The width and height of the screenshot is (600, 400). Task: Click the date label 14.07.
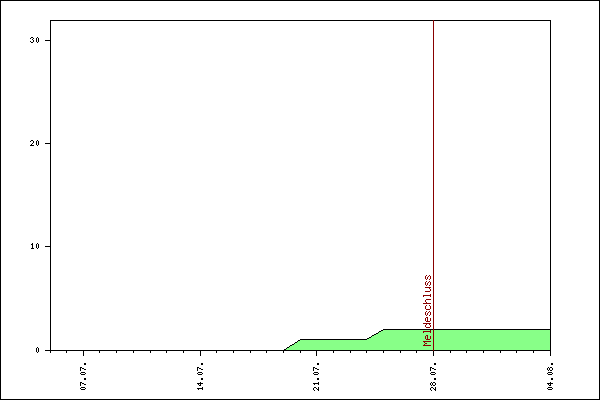200,376
